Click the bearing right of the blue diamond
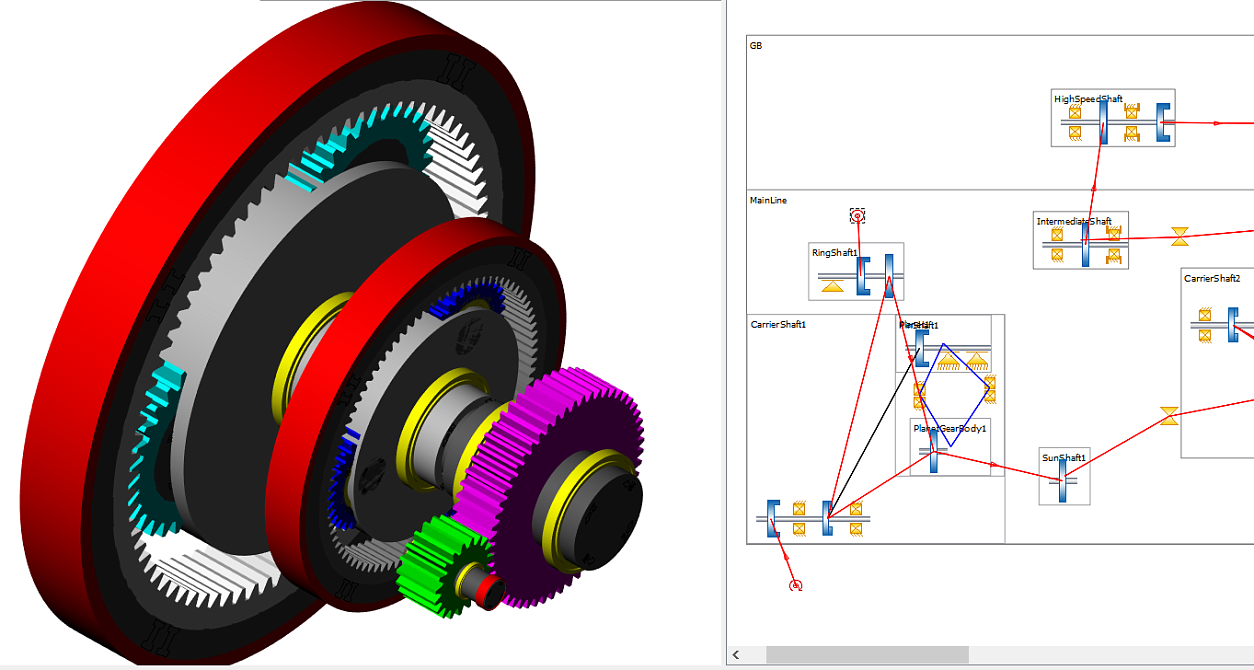1254x670 pixels. (x=990, y=388)
